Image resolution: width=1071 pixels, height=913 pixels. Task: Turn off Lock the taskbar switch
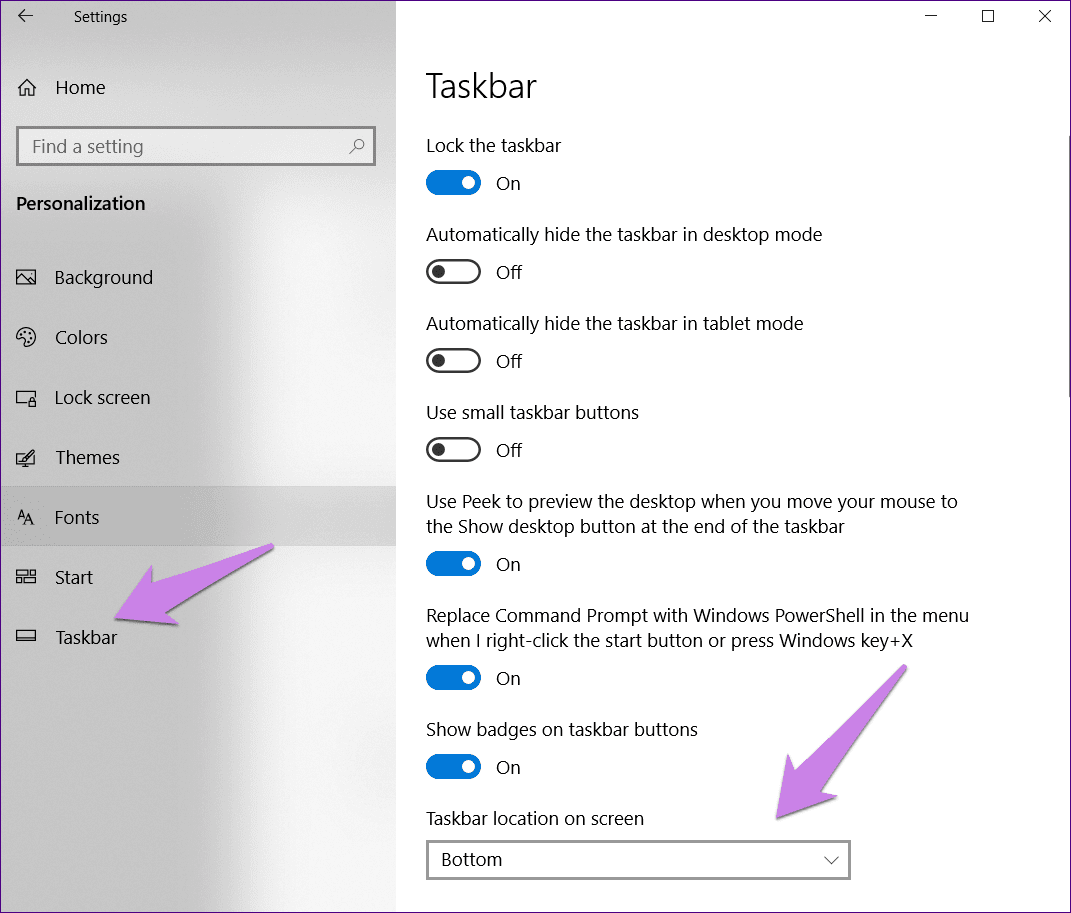[454, 183]
